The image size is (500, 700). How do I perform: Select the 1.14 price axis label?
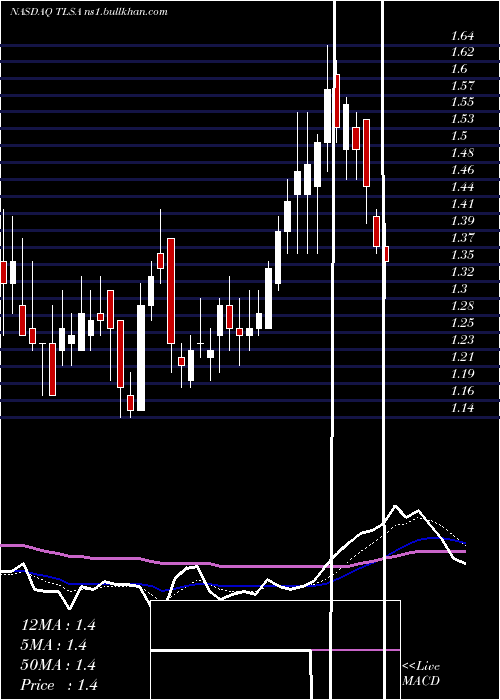point(462,408)
